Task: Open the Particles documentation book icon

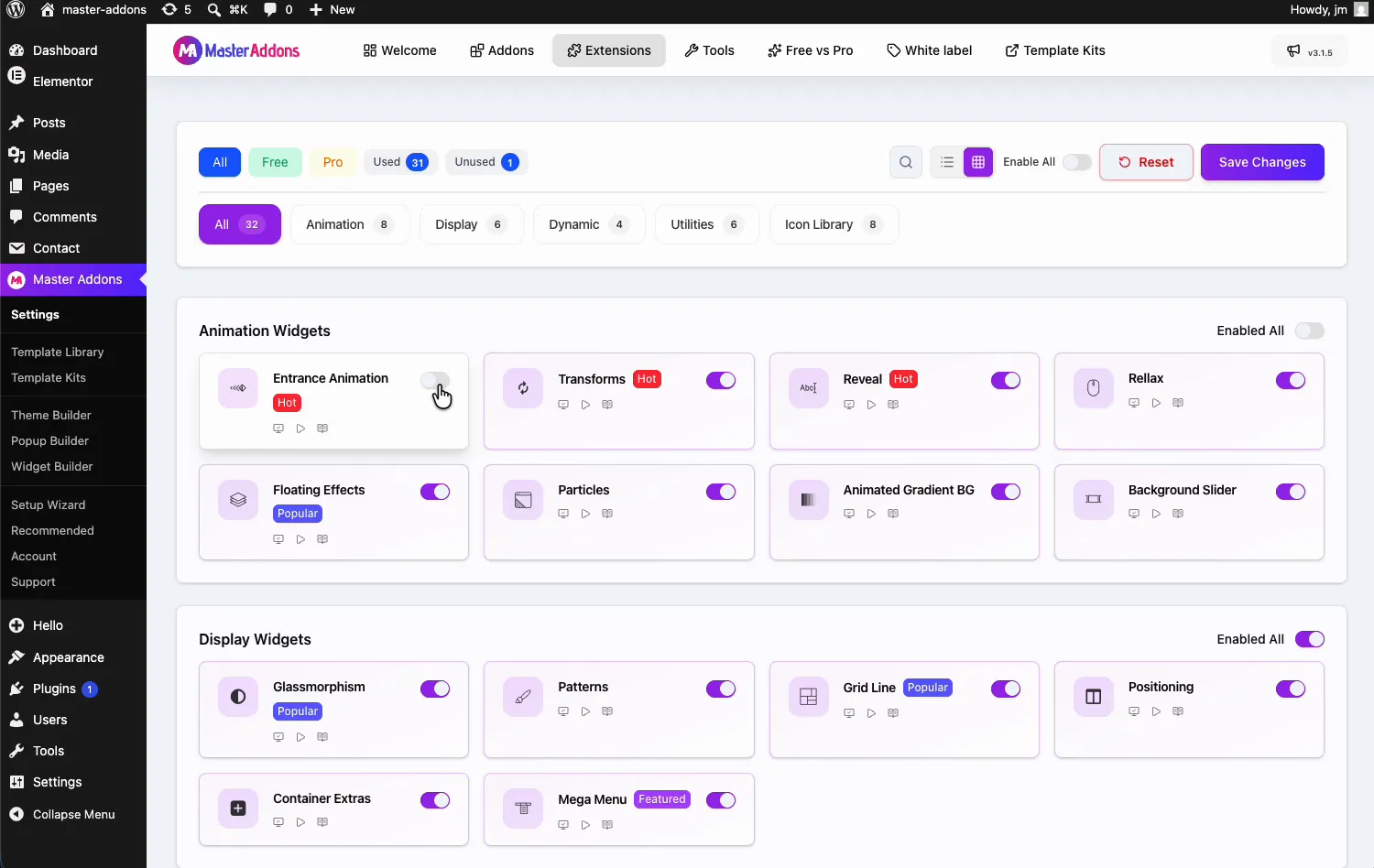Action: tap(607, 514)
